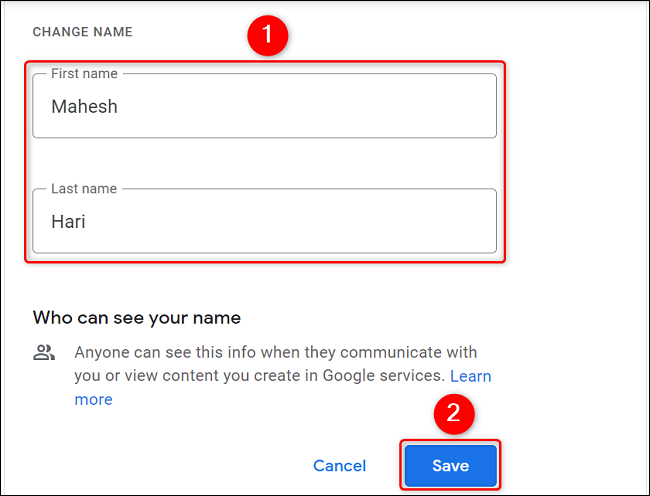Place cursor on the text "Mahesh"
The height and width of the screenshot is (496, 650).
pos(84,106)
